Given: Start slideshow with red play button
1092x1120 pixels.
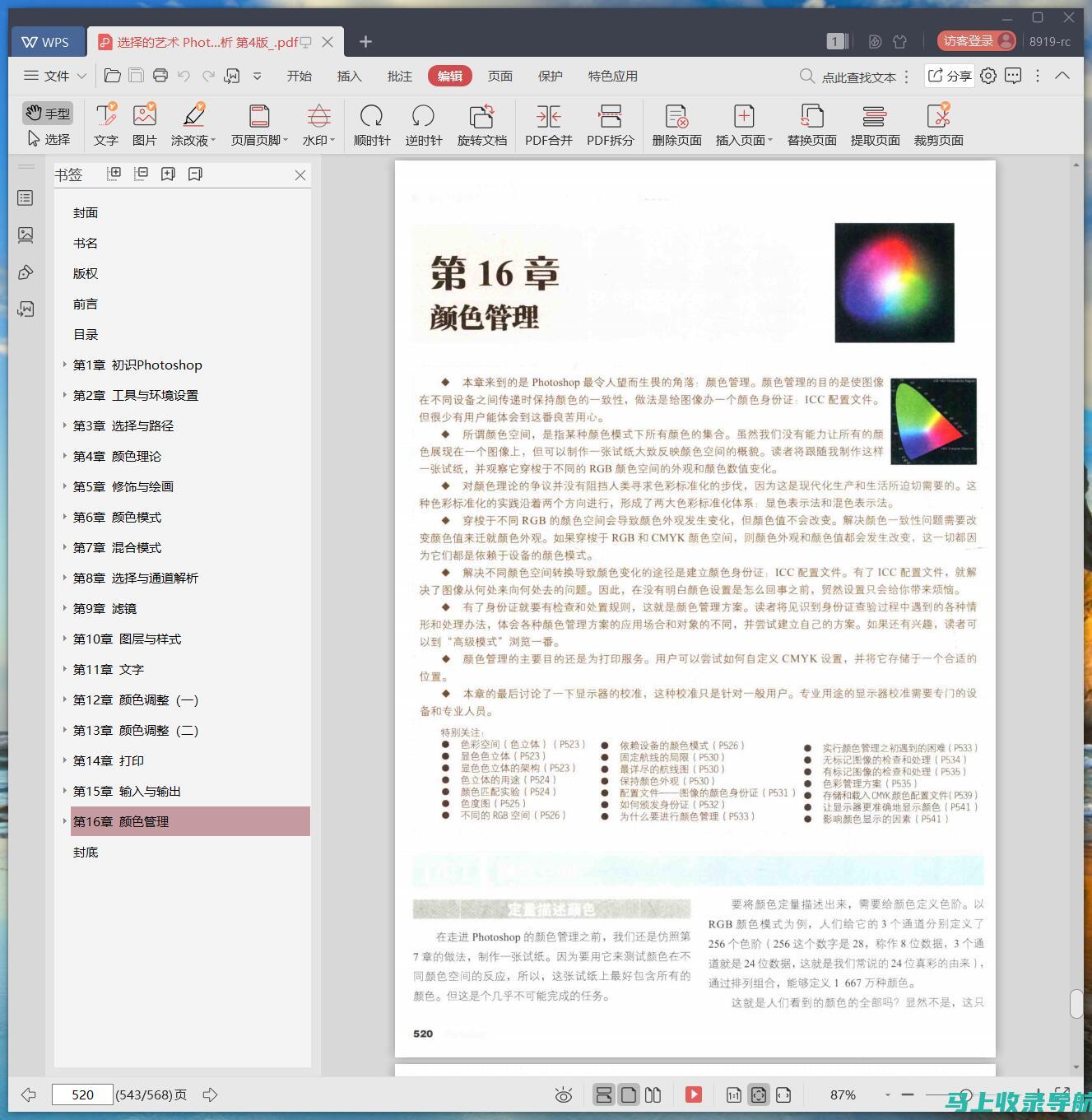Looking at the screenshot, I should 694,1094.
